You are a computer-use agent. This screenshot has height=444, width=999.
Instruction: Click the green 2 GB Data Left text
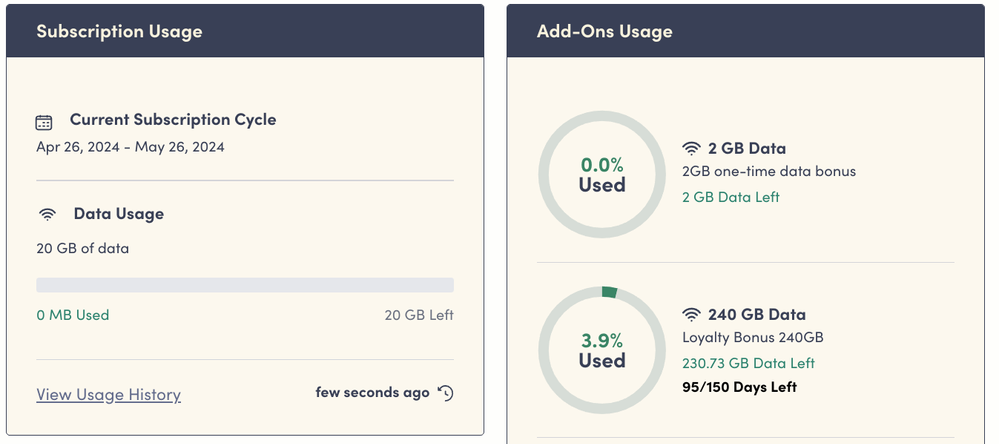tap(731, 197)
